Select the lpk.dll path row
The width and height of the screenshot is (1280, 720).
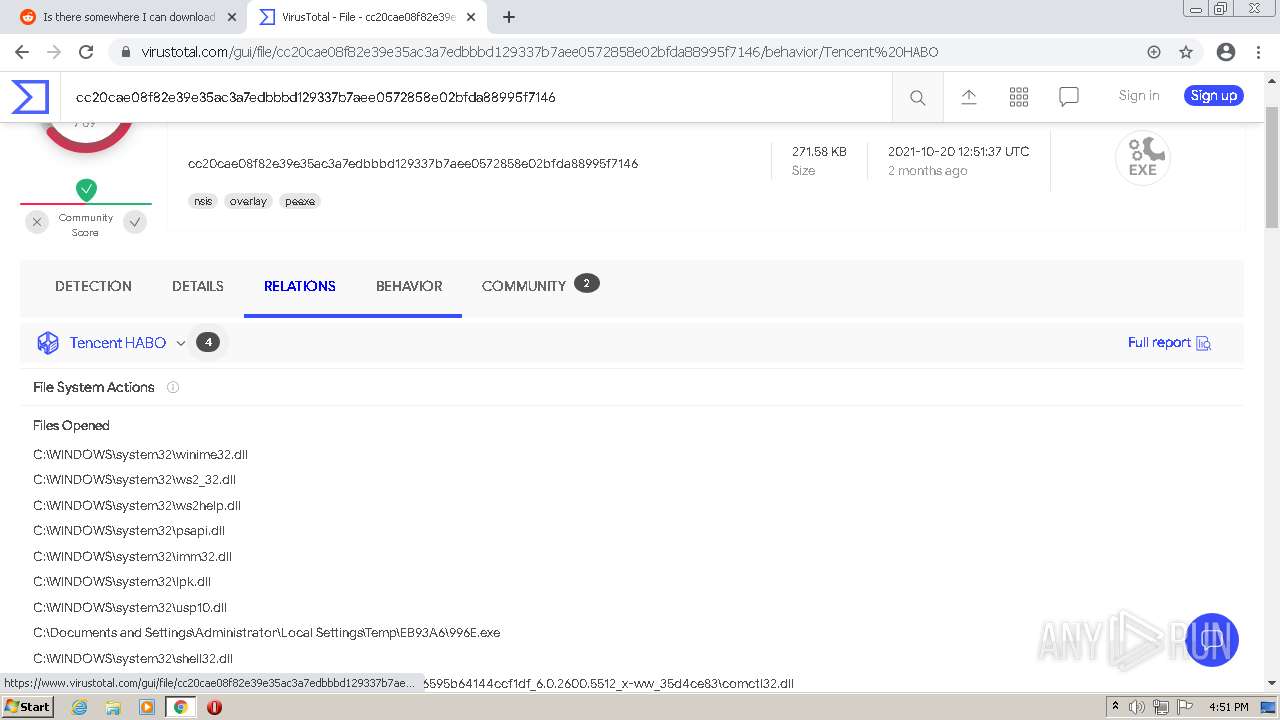click(122, 582)
